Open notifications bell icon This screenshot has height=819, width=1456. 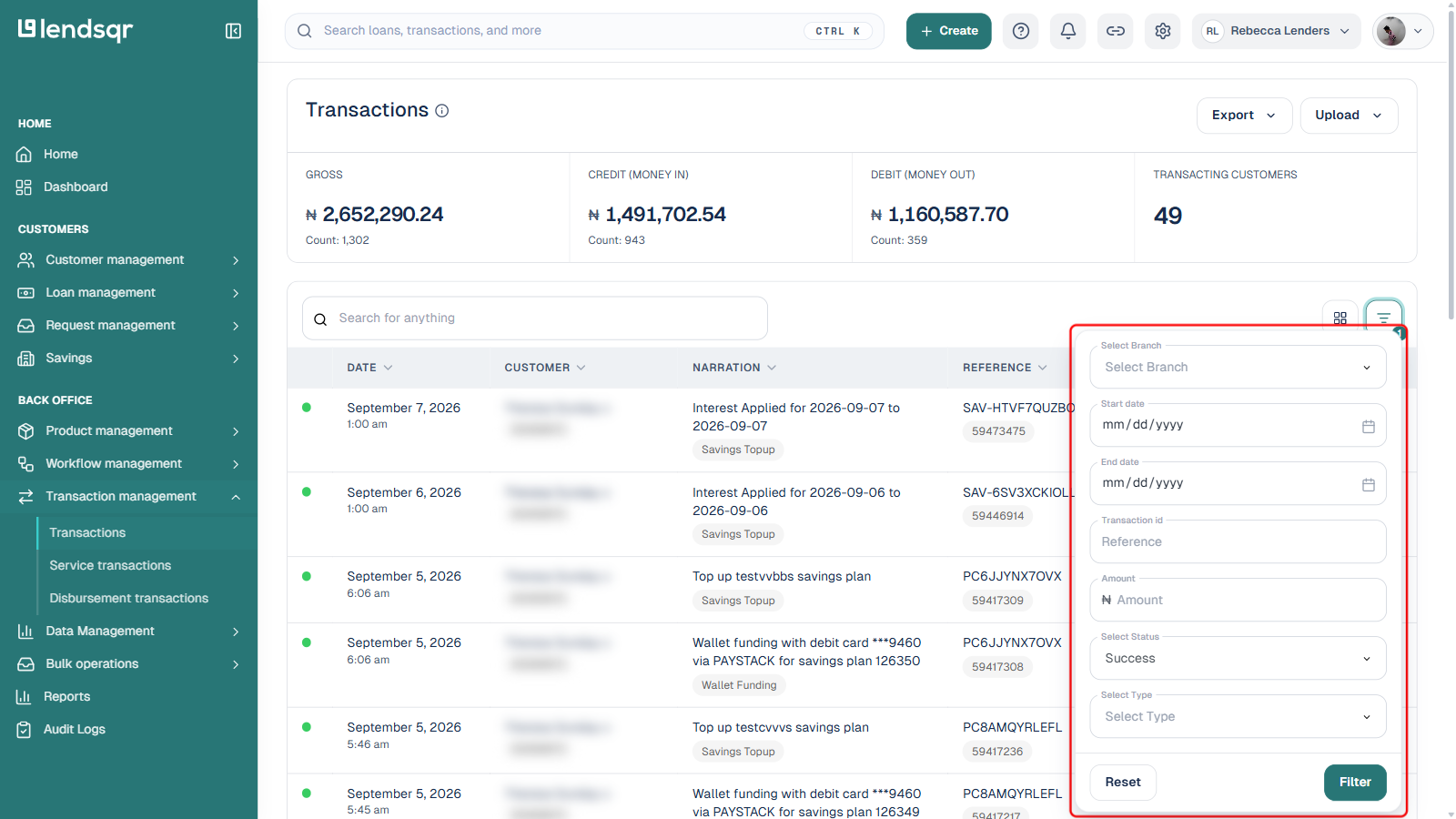tap(1068, 31)
